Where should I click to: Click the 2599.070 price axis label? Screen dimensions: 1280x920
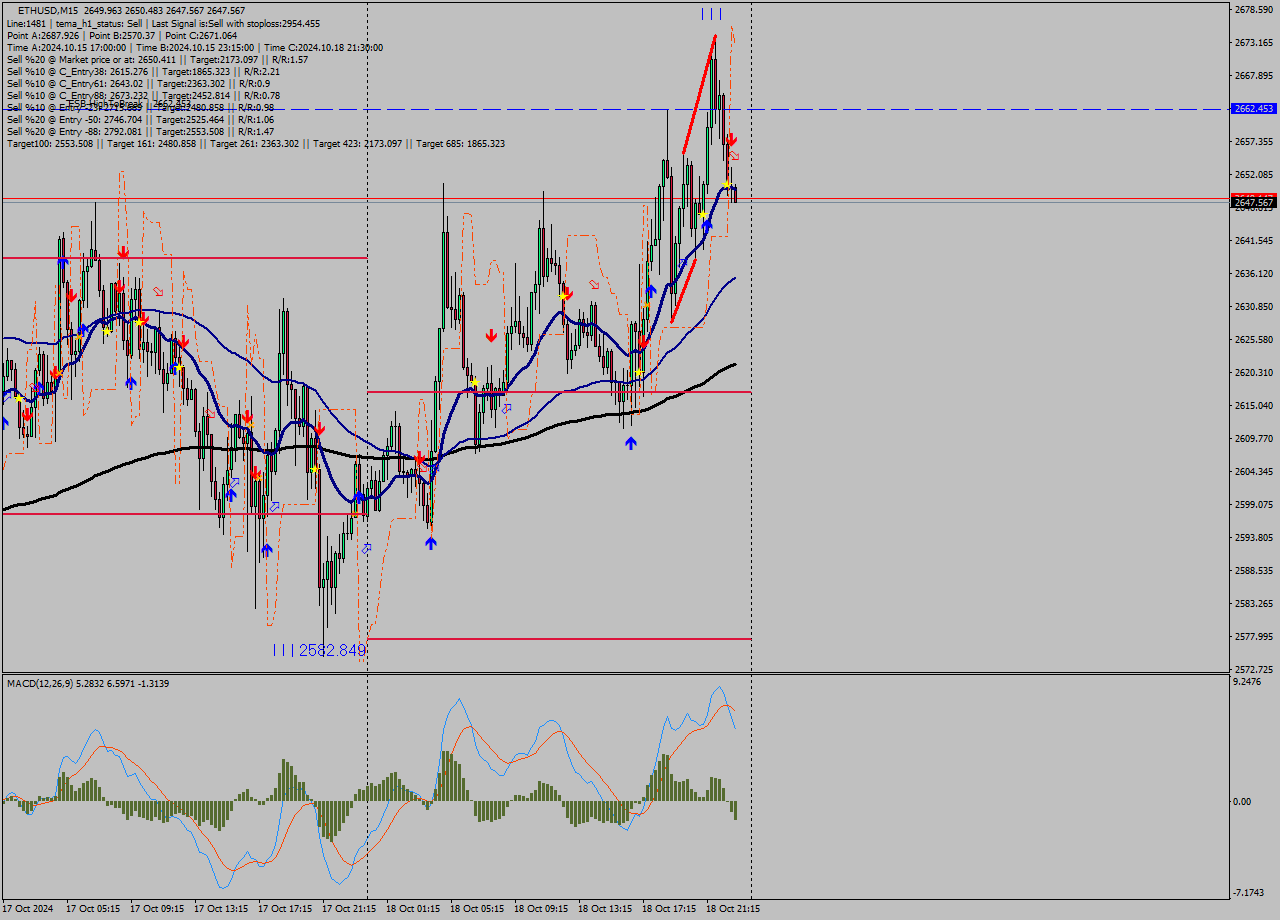[1254, 505]
